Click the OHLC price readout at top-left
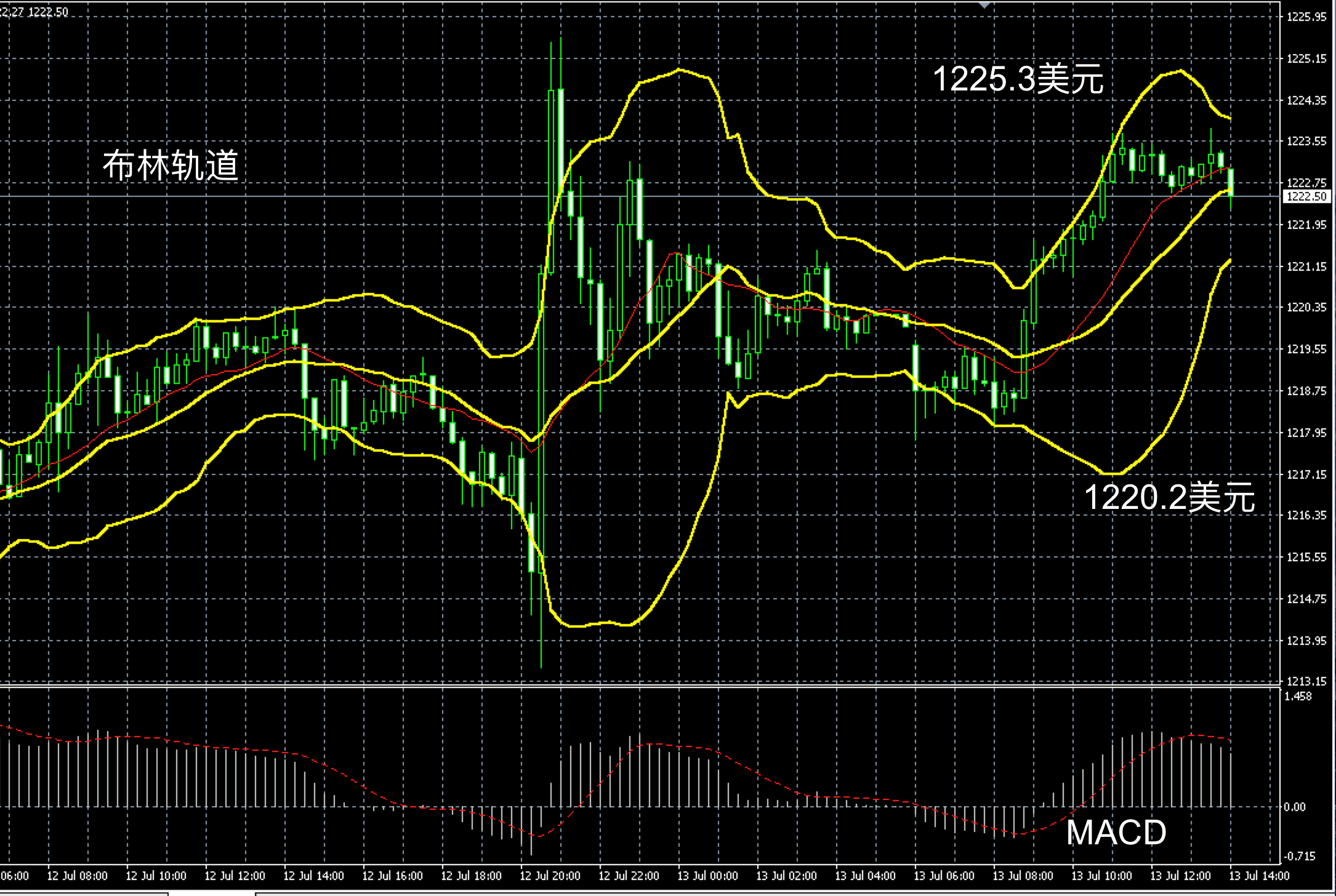1336x896 pixels. pos(34,12)
